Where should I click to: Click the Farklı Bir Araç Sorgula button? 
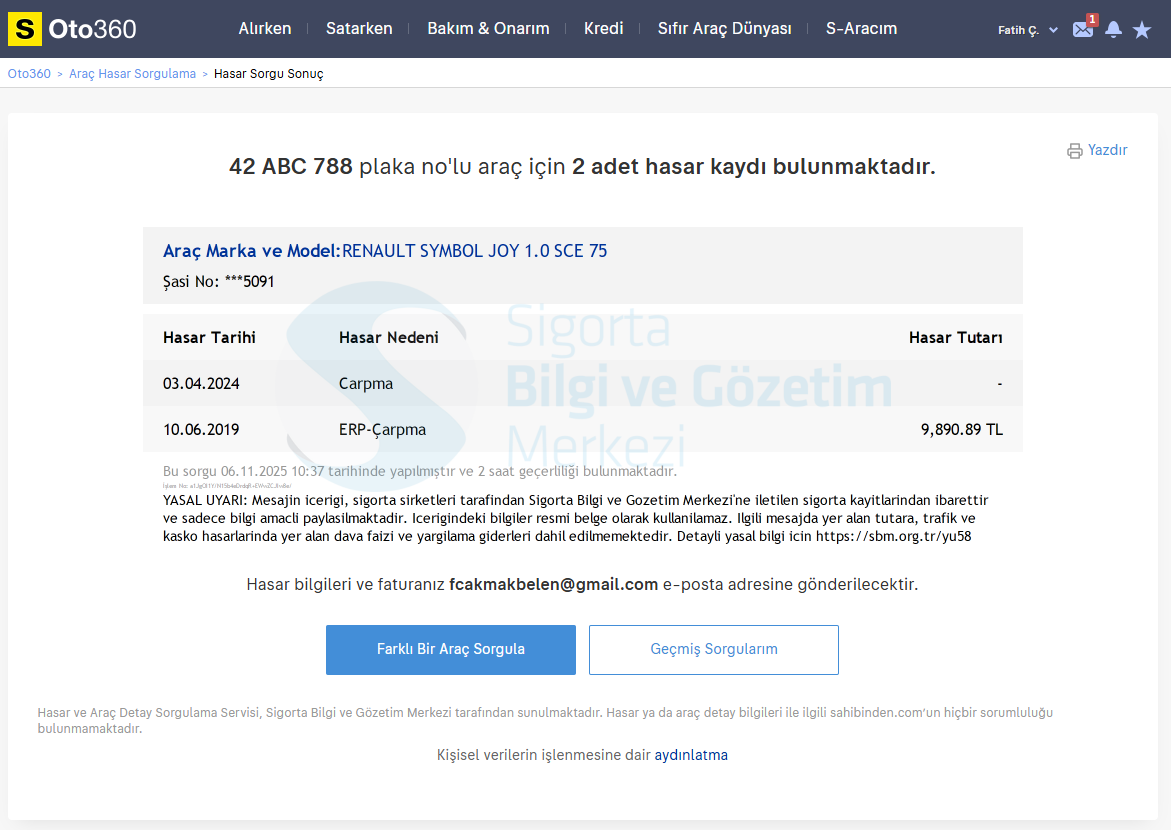tap(451, 650)
